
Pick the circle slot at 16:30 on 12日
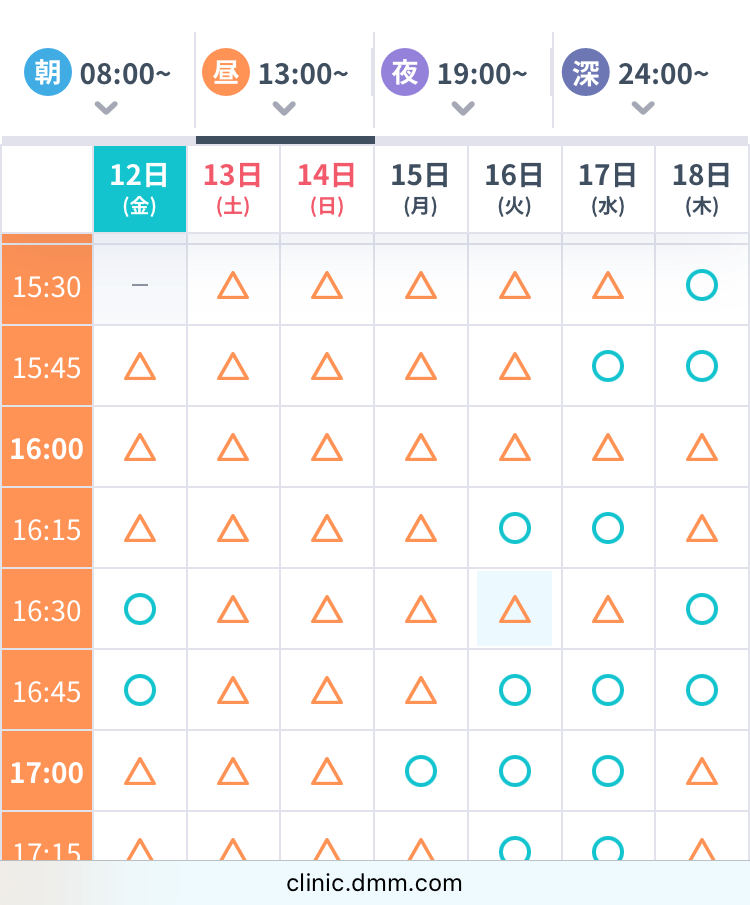point(140,609)
